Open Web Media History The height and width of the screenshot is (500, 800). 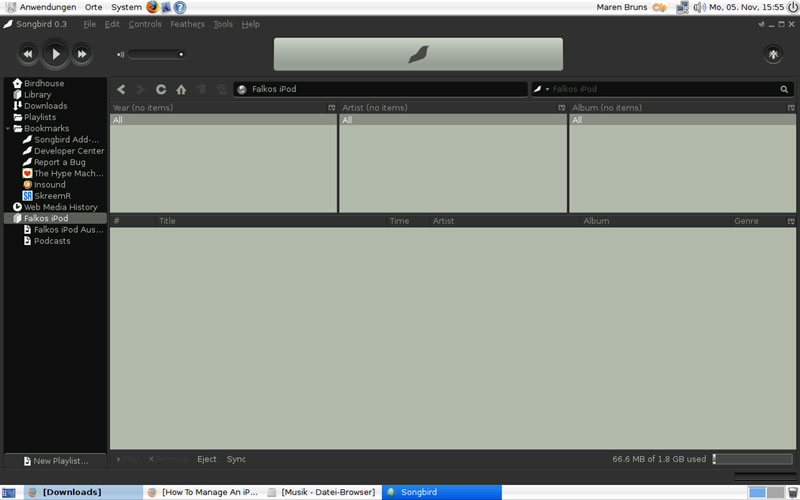click(x=55, y=207)
